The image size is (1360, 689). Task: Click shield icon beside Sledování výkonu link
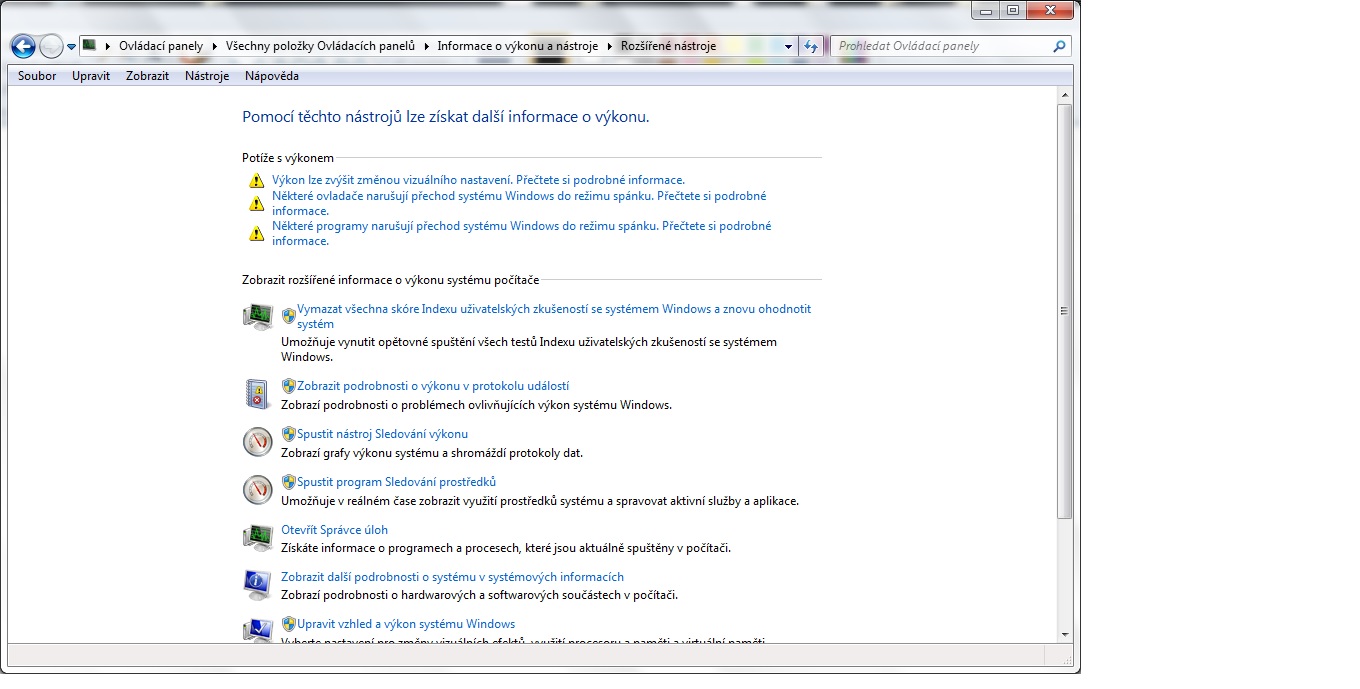point(289,434)
